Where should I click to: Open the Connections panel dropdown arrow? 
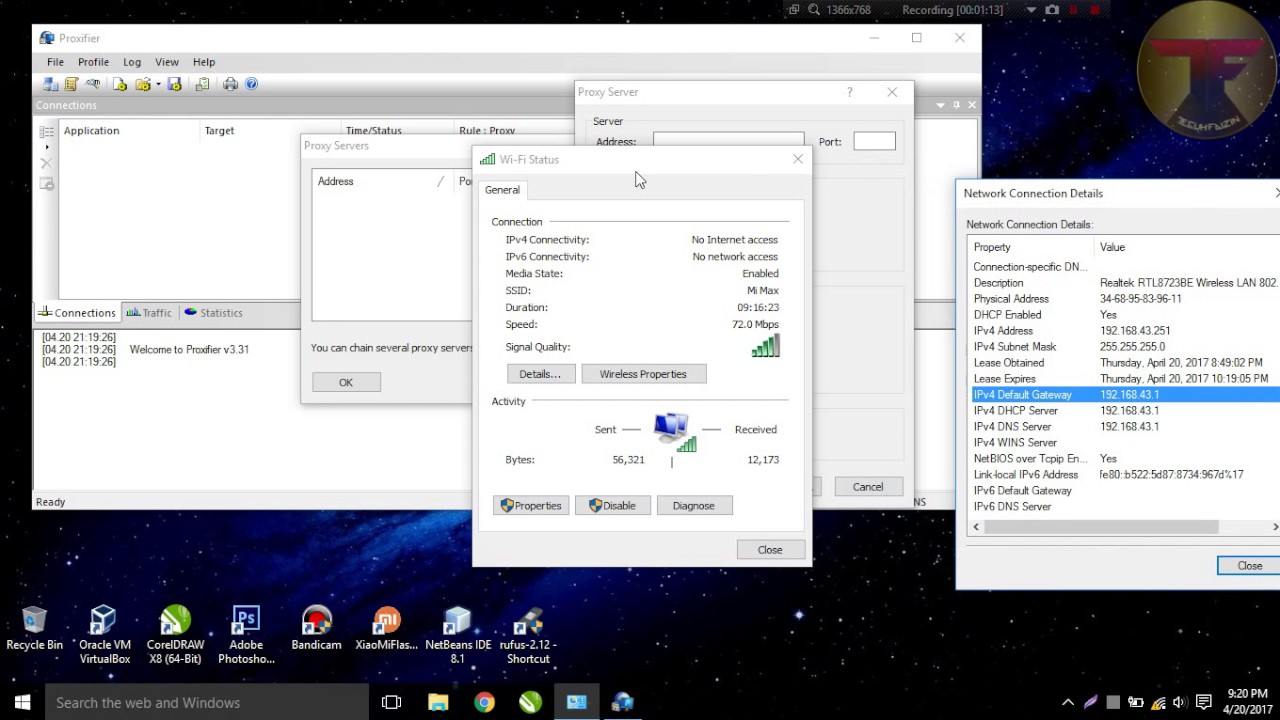pyautogui.click(x=940, y=105)
